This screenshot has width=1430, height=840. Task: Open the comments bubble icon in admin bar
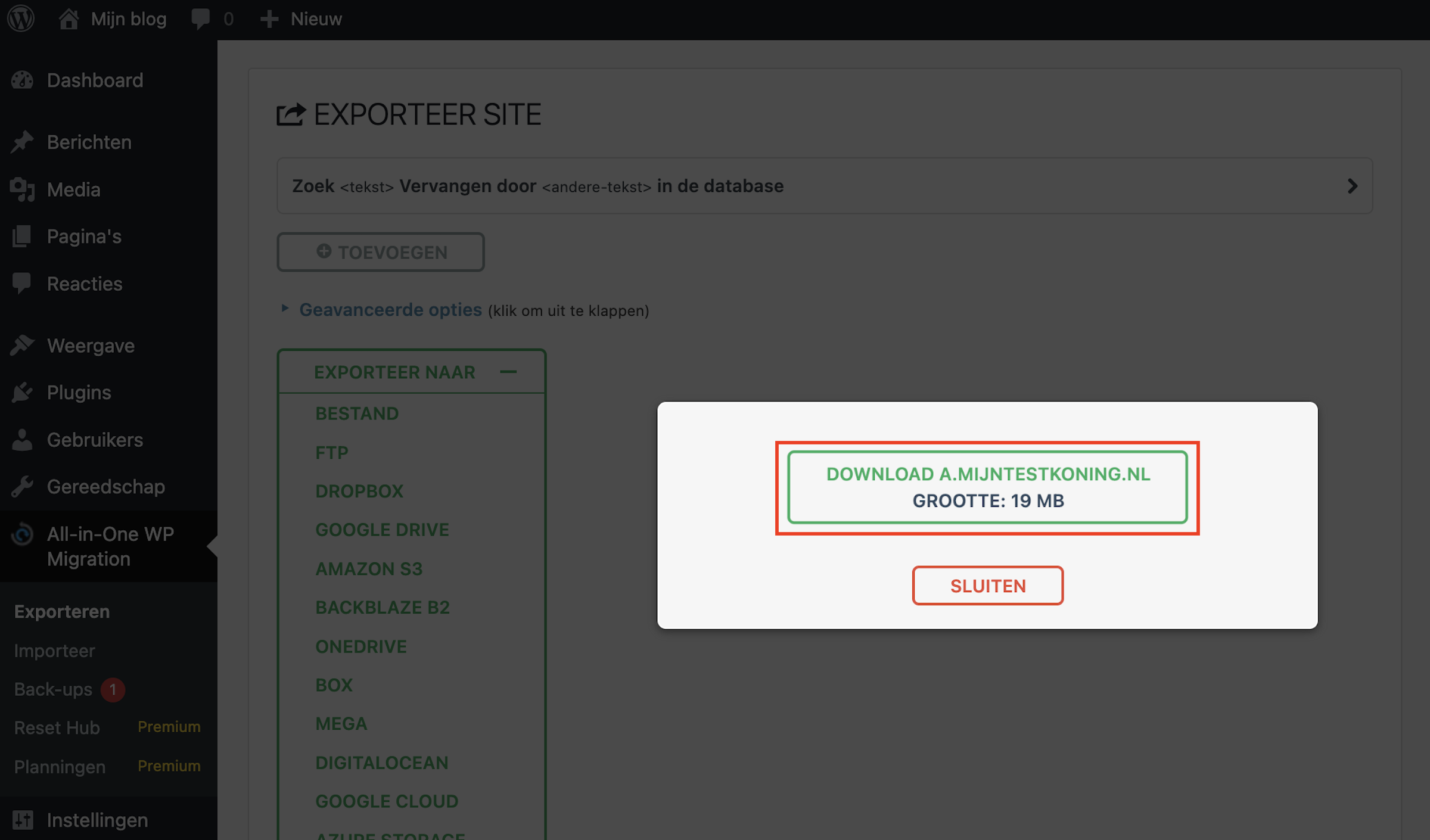point(200,18)
